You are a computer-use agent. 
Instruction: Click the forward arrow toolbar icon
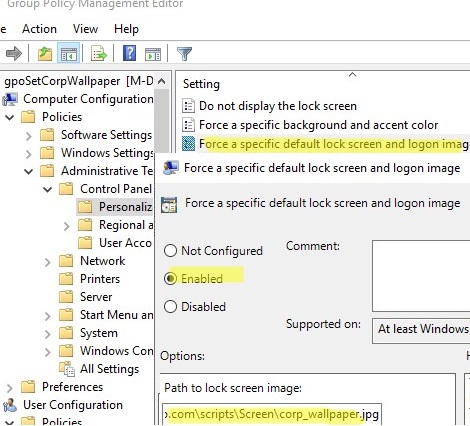click(14, 53)
